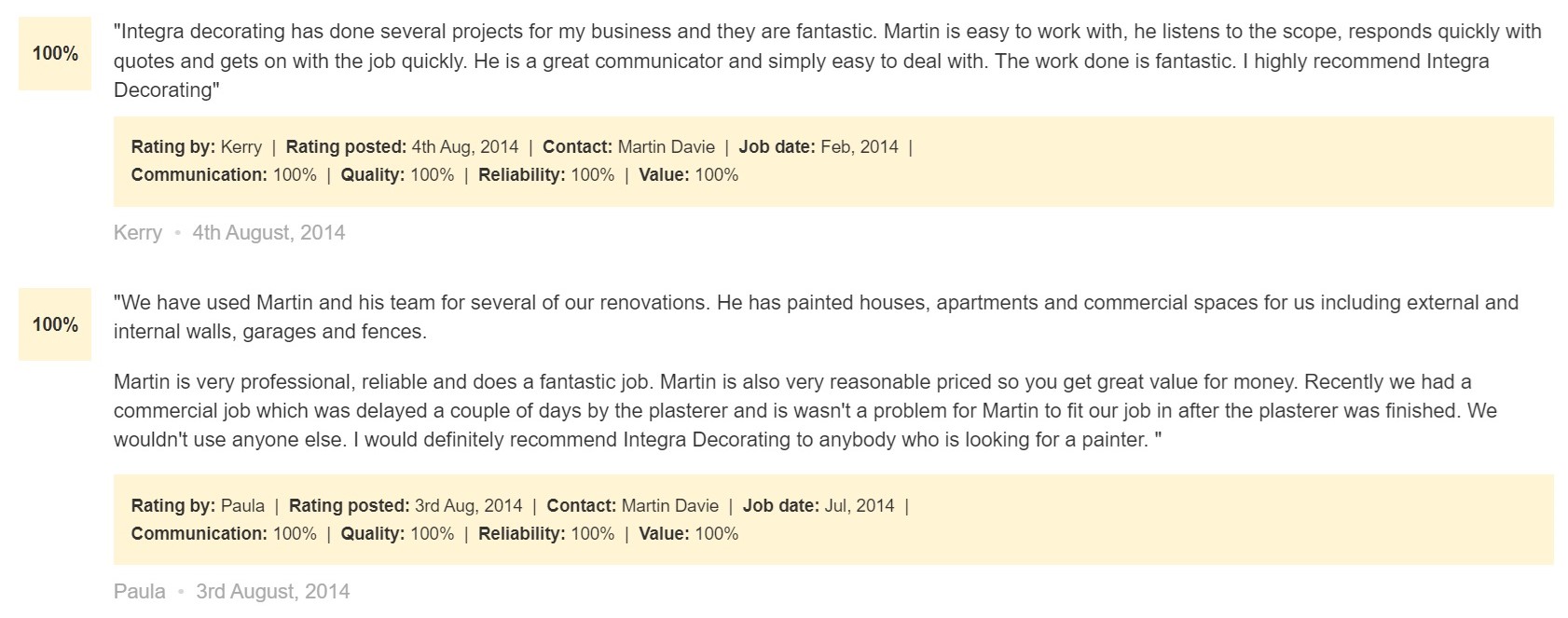Click the 100% score badge on Kerry's review
The image size is (1568, 618).
[55, 54]
